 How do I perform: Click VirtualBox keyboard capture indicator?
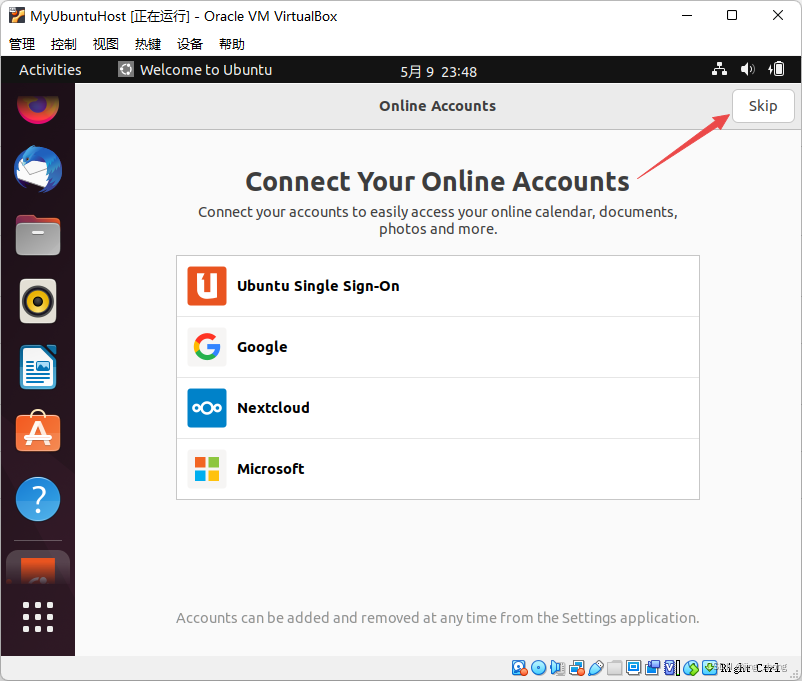(x=710, y=668)
